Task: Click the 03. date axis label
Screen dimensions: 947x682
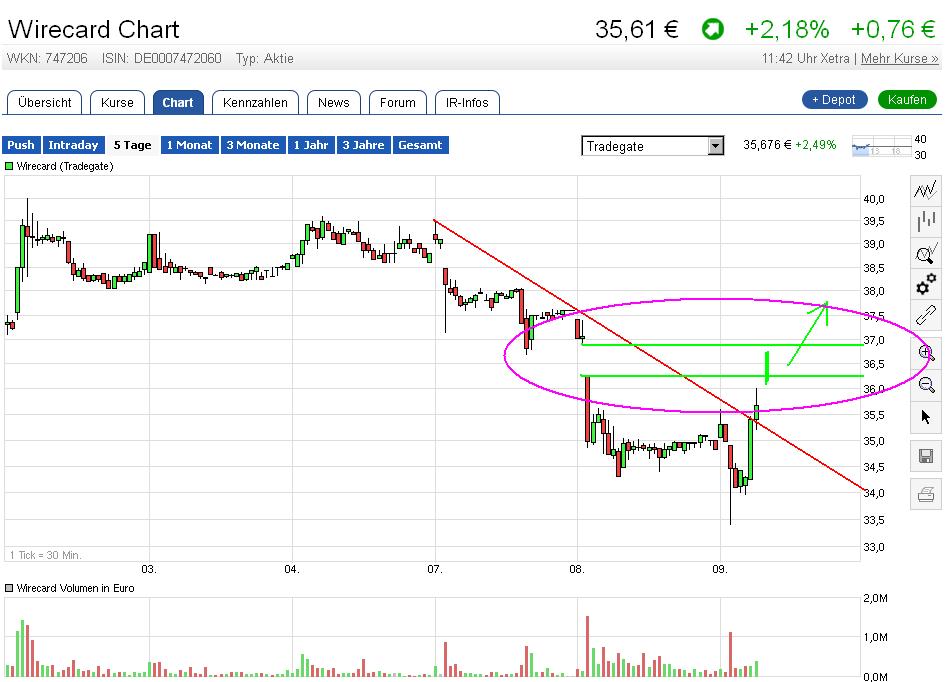Action: click(149, 569)
